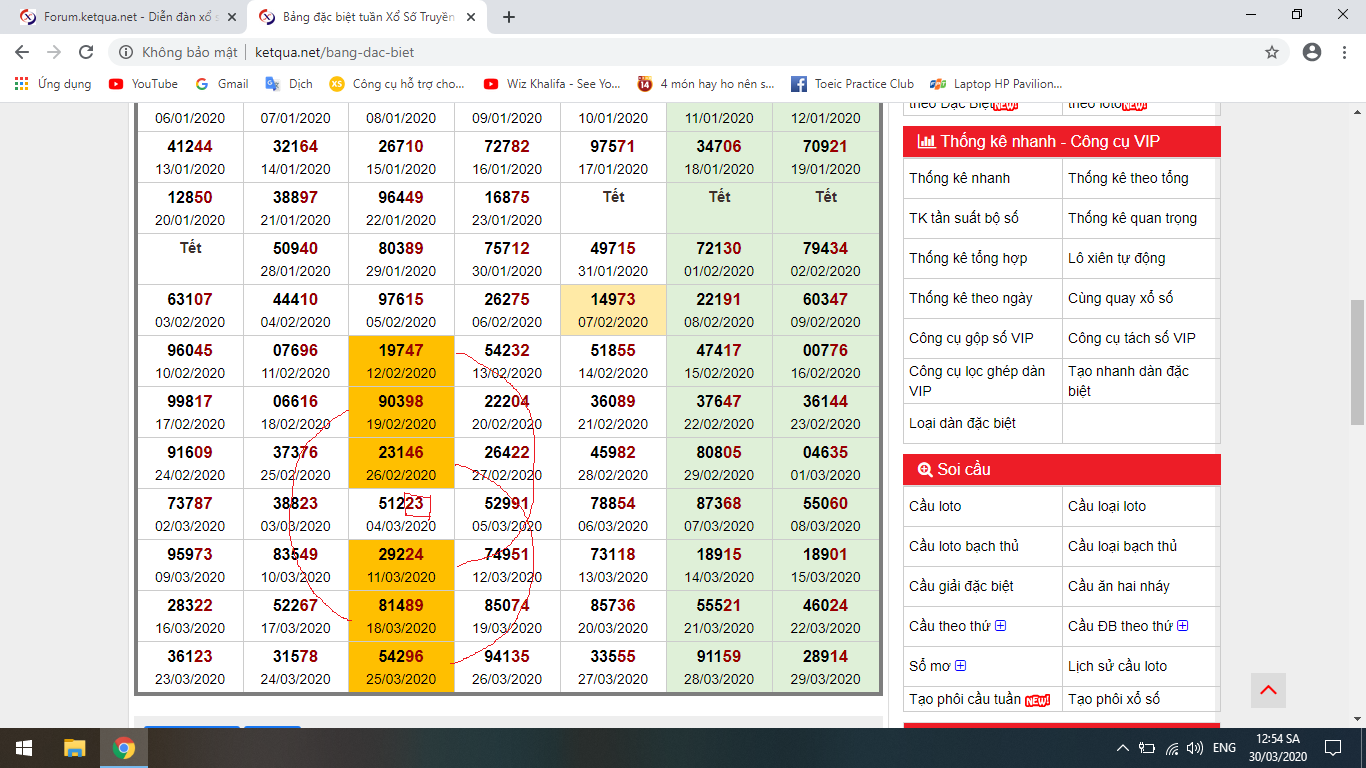
Task: Switch to the Forum.ketqua.net tab
Action: pos(130,17)
